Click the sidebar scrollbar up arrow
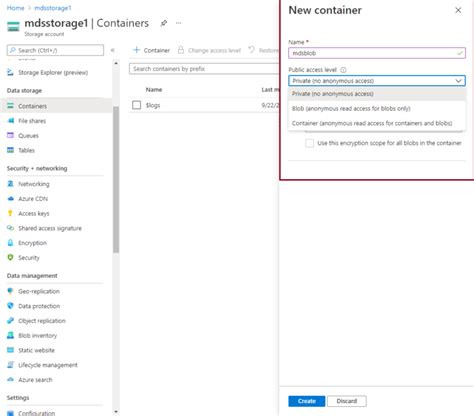This screenshot has height=416, width=474. (116, 63)
